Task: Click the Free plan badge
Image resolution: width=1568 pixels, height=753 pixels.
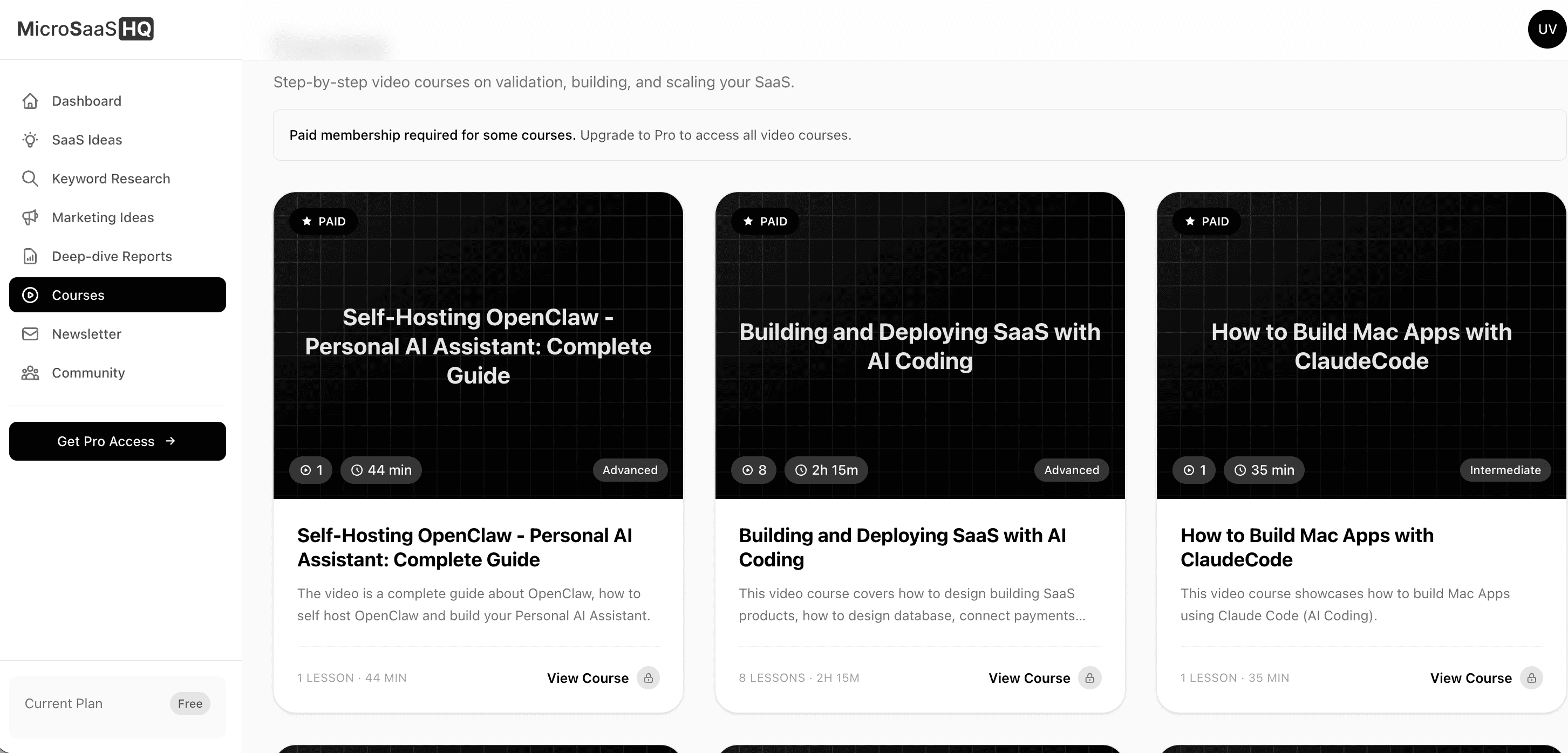Action: point(190,704)
